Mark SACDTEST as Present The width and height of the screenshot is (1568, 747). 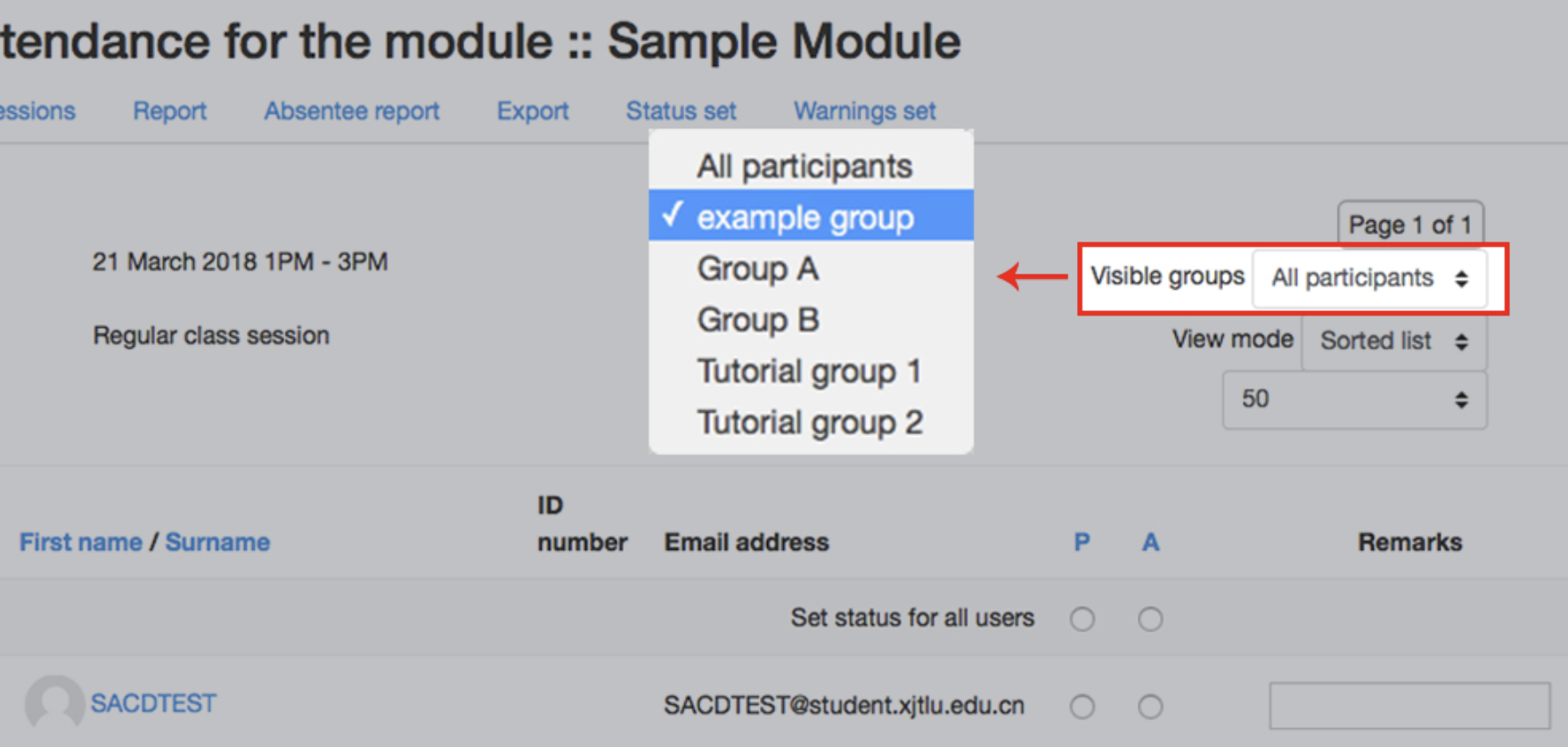click(1082, 707)
